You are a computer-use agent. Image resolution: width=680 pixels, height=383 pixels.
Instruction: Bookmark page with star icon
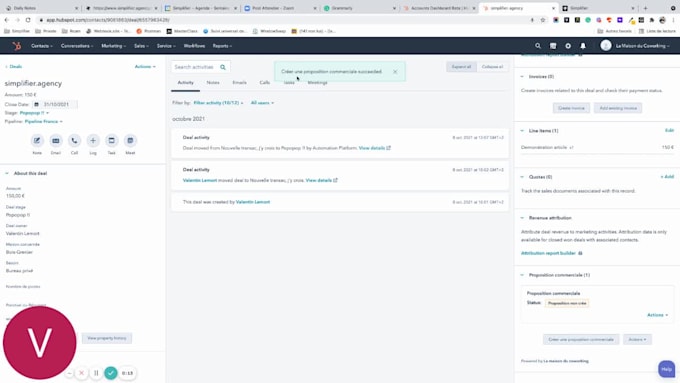pyautogui.click(x=543, y=20)
